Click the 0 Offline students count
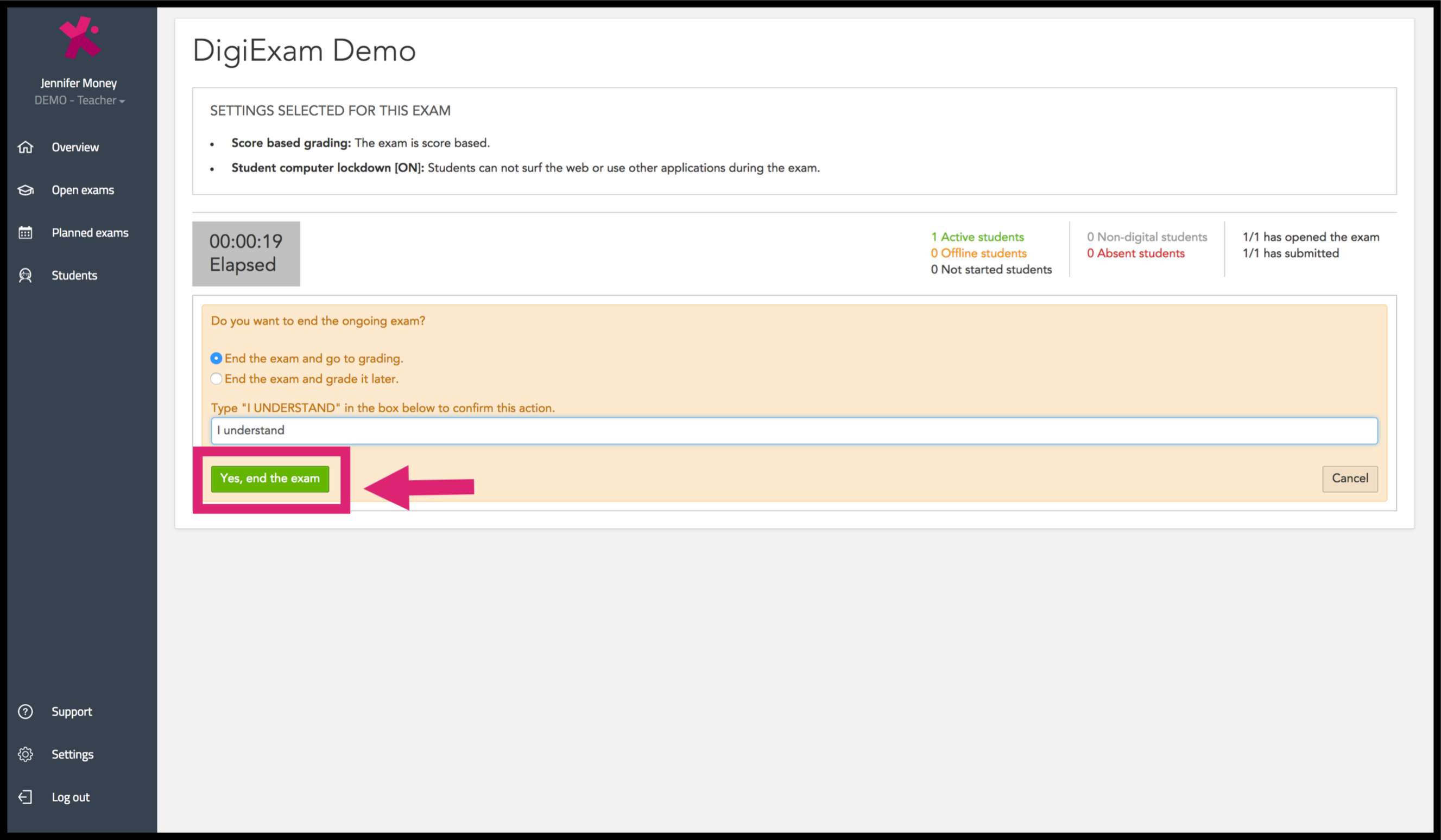Viewport: 1441px width, 840px height. [978, 253]
